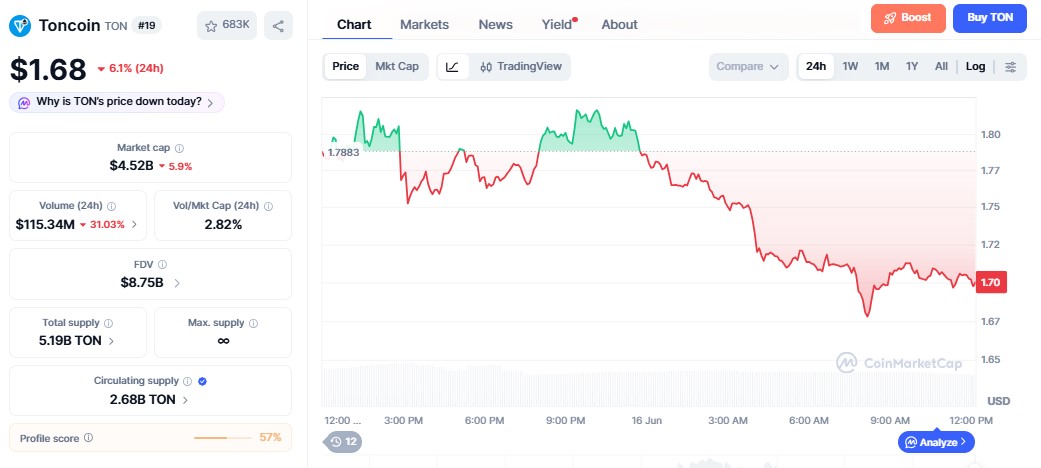Click Circulating supply info icon
This screenshot has width=1041, height=468.
187,381
